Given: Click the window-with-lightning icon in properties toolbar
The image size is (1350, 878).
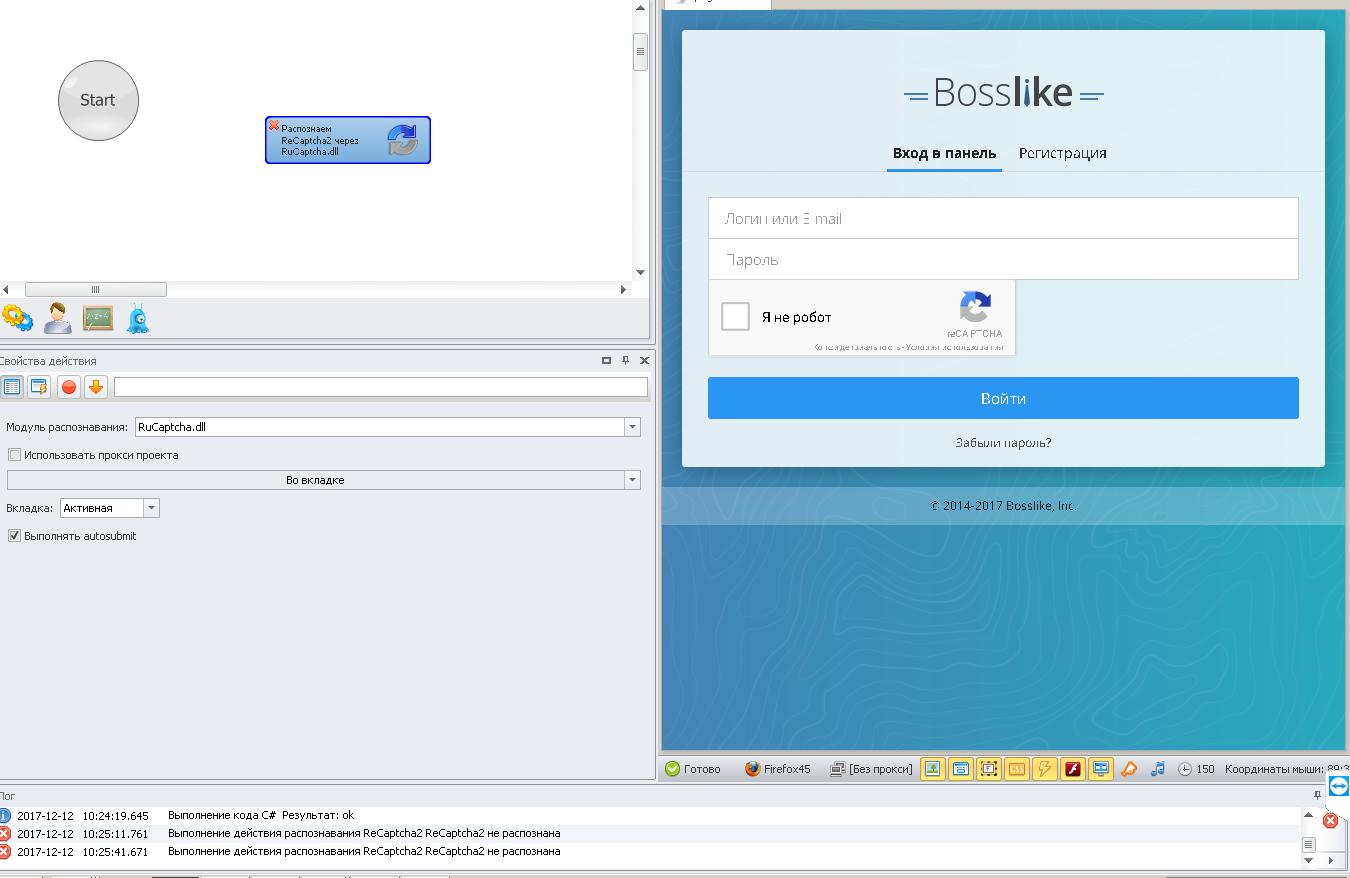Looking at the screenshot, I should point(39,387).
